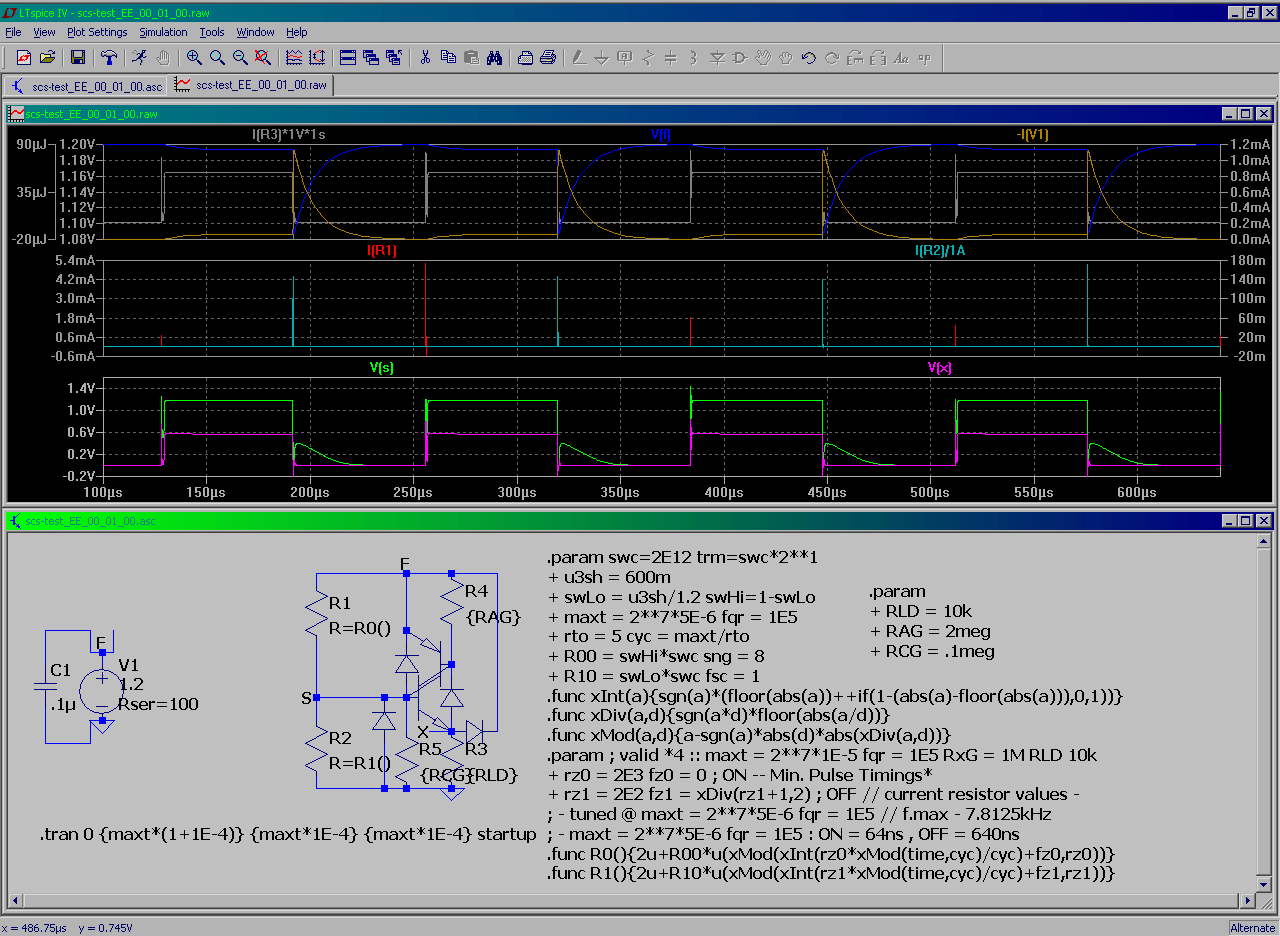Click the -I(V1) trace label

pos(1031,134)
